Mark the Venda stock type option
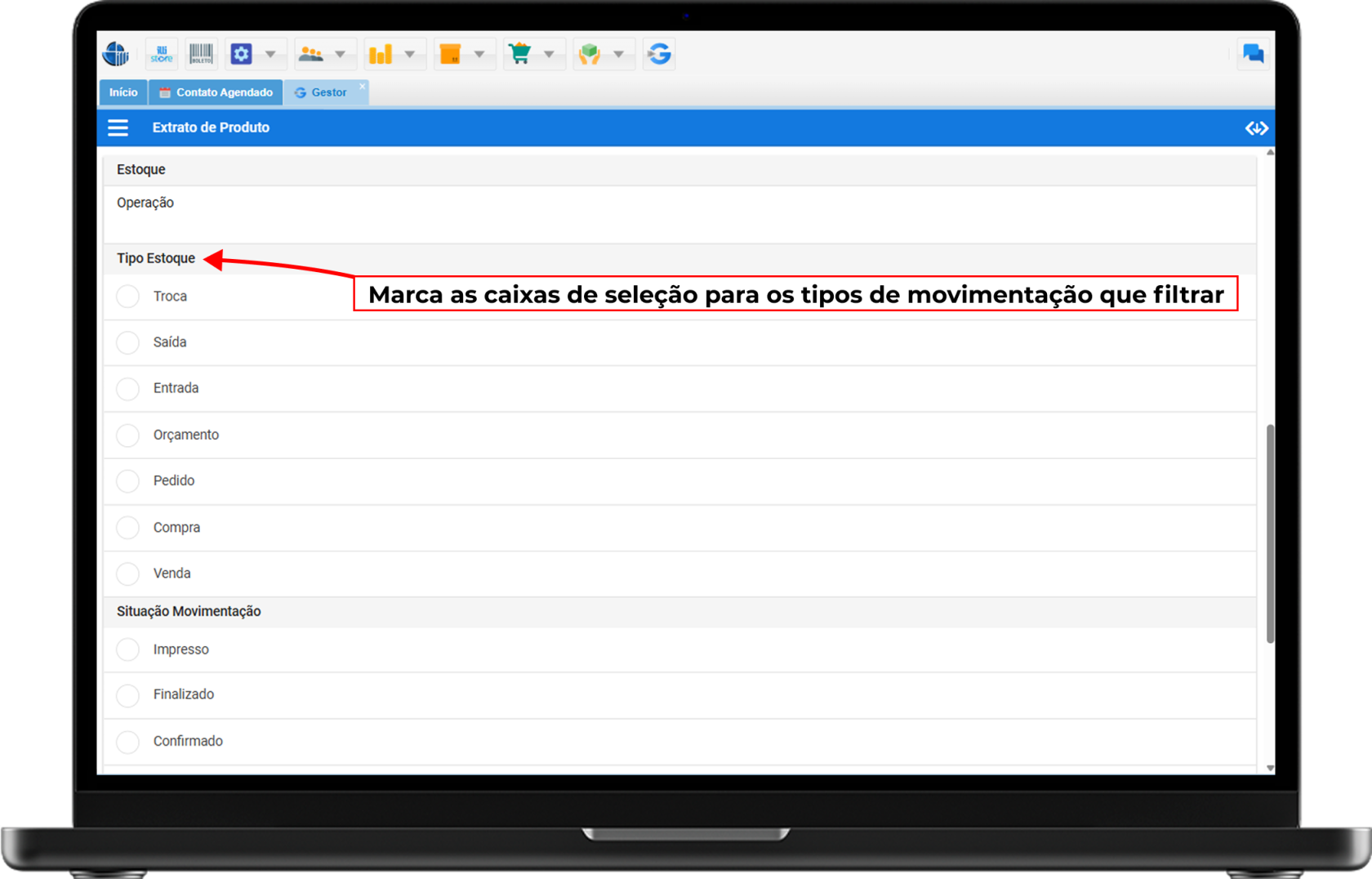This screenshot has height=879, width=1372. [x=128, y=573]
